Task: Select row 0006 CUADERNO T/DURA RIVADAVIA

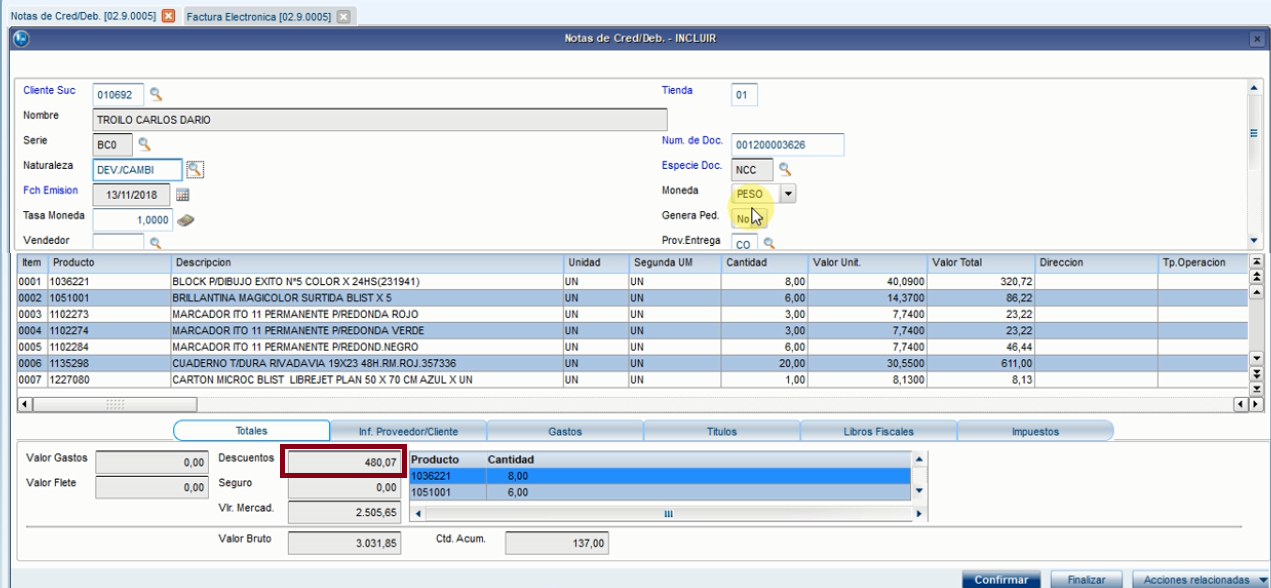Action: tap(633, 363)
